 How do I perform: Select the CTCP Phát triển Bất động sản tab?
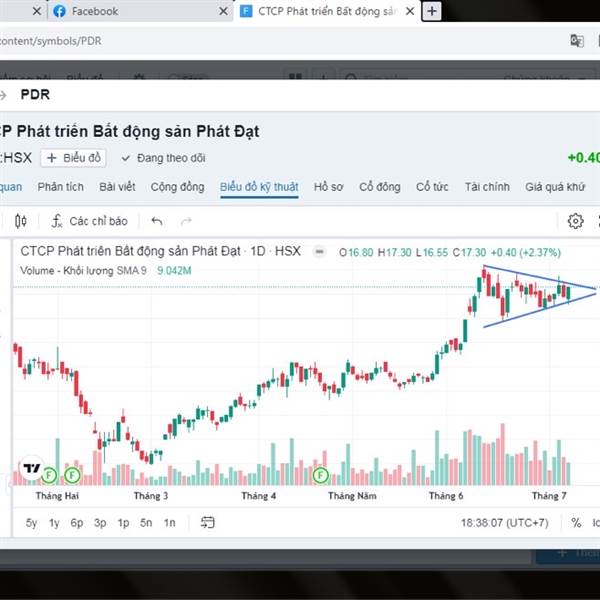(x=327, y=11)
